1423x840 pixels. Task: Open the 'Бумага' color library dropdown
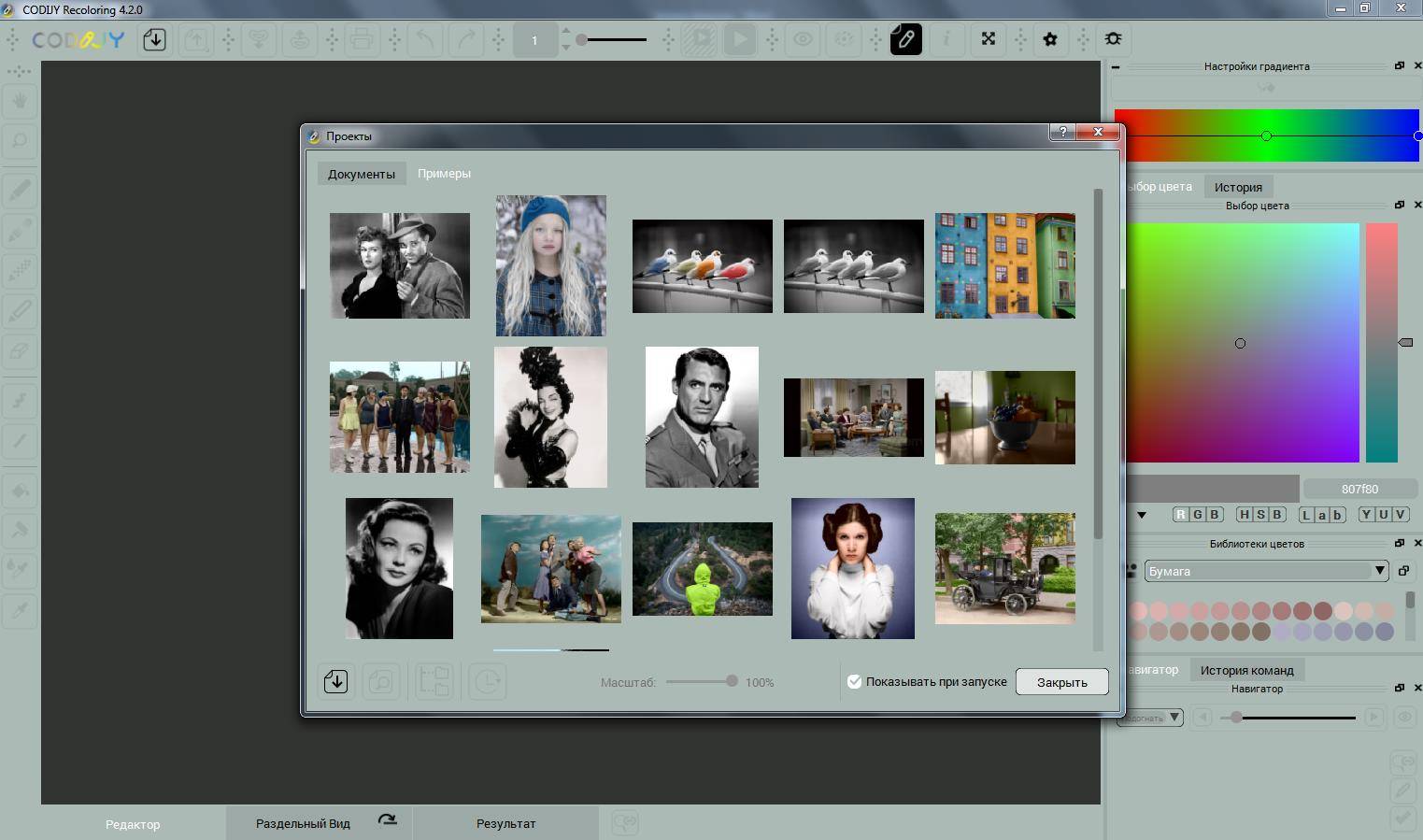1266,571
